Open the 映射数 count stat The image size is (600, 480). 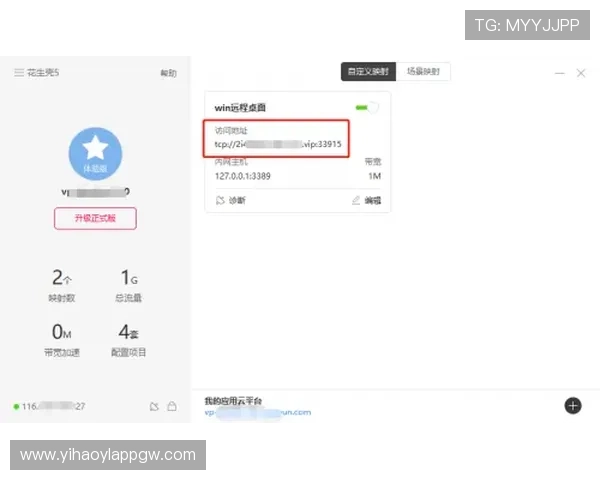click(x=62, y=285)
